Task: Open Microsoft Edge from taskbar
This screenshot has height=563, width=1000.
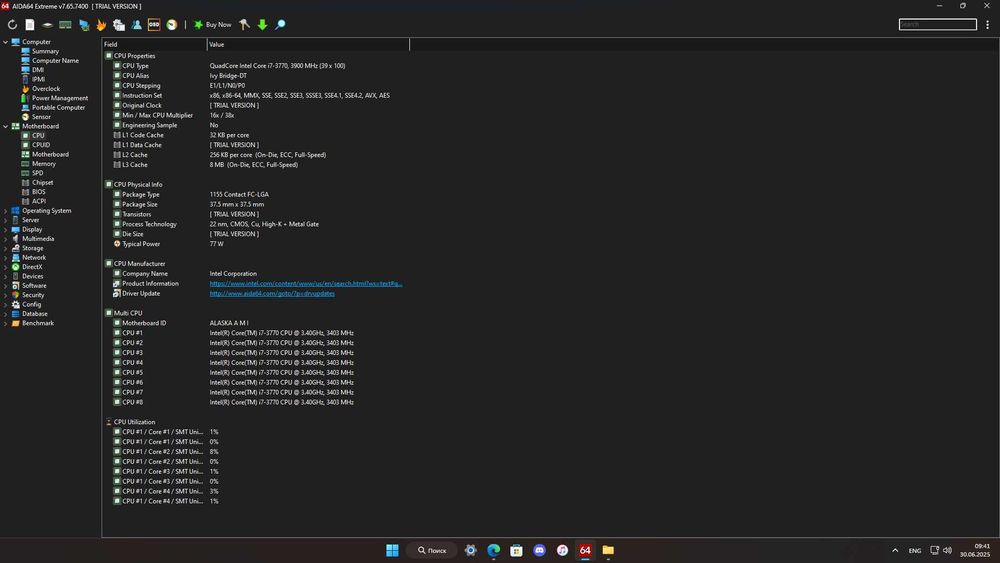Action: [494, 550]
